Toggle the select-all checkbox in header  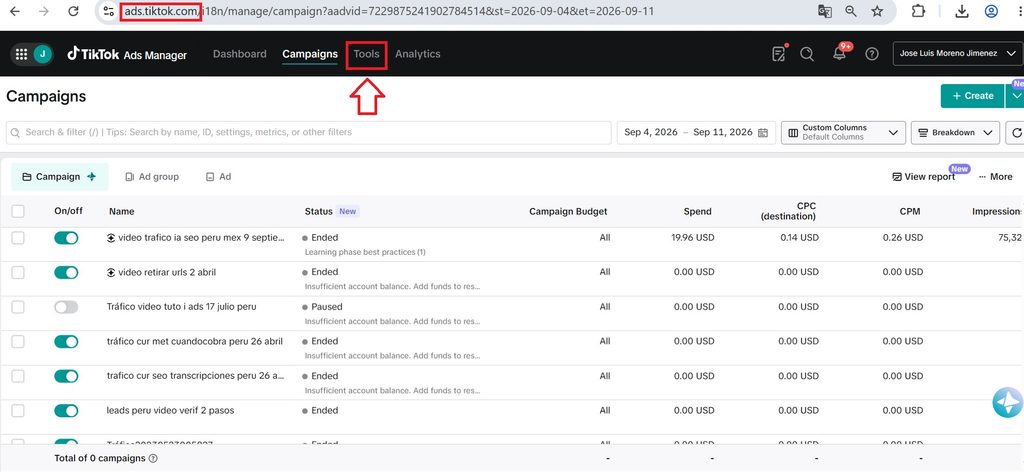pos(18,211)
